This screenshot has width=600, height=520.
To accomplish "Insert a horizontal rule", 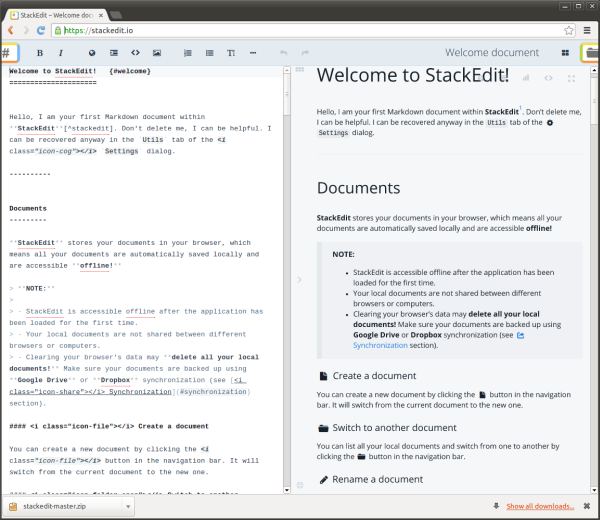I will 253,53.
